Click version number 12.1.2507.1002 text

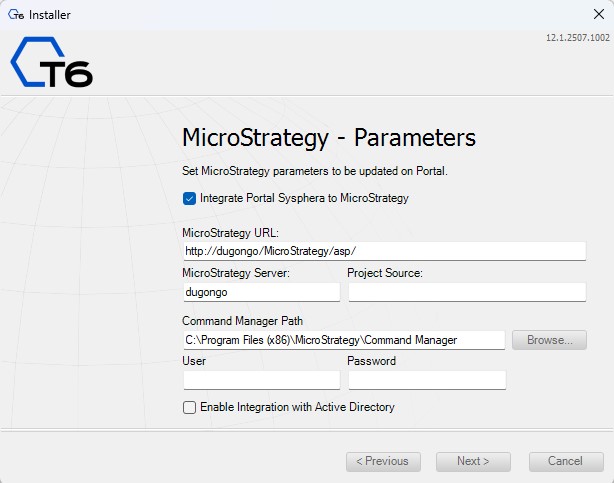pyautogui.click(x=578, y=38)
